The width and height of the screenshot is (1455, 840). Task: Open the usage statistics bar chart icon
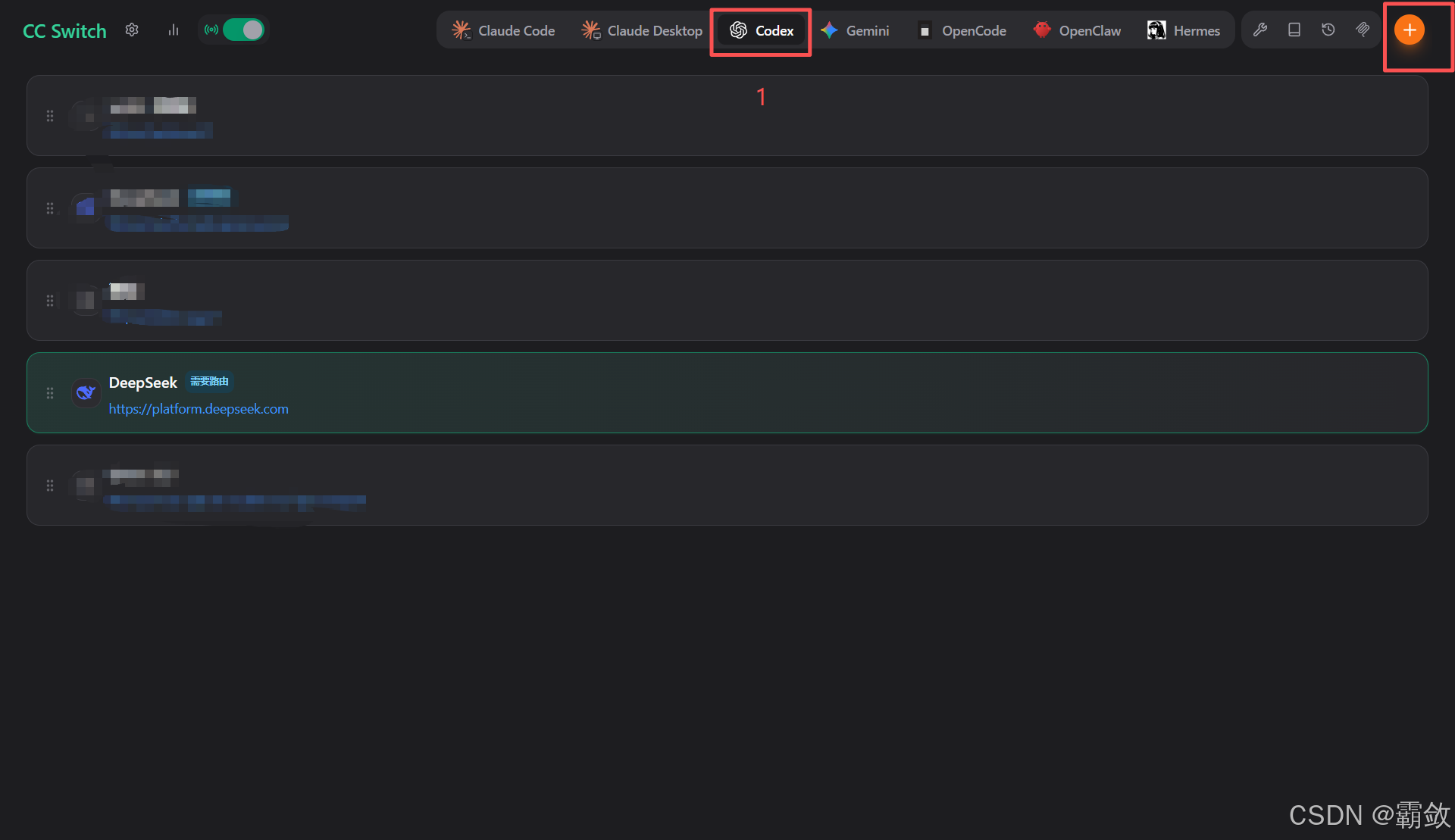[x=174, y=30]
